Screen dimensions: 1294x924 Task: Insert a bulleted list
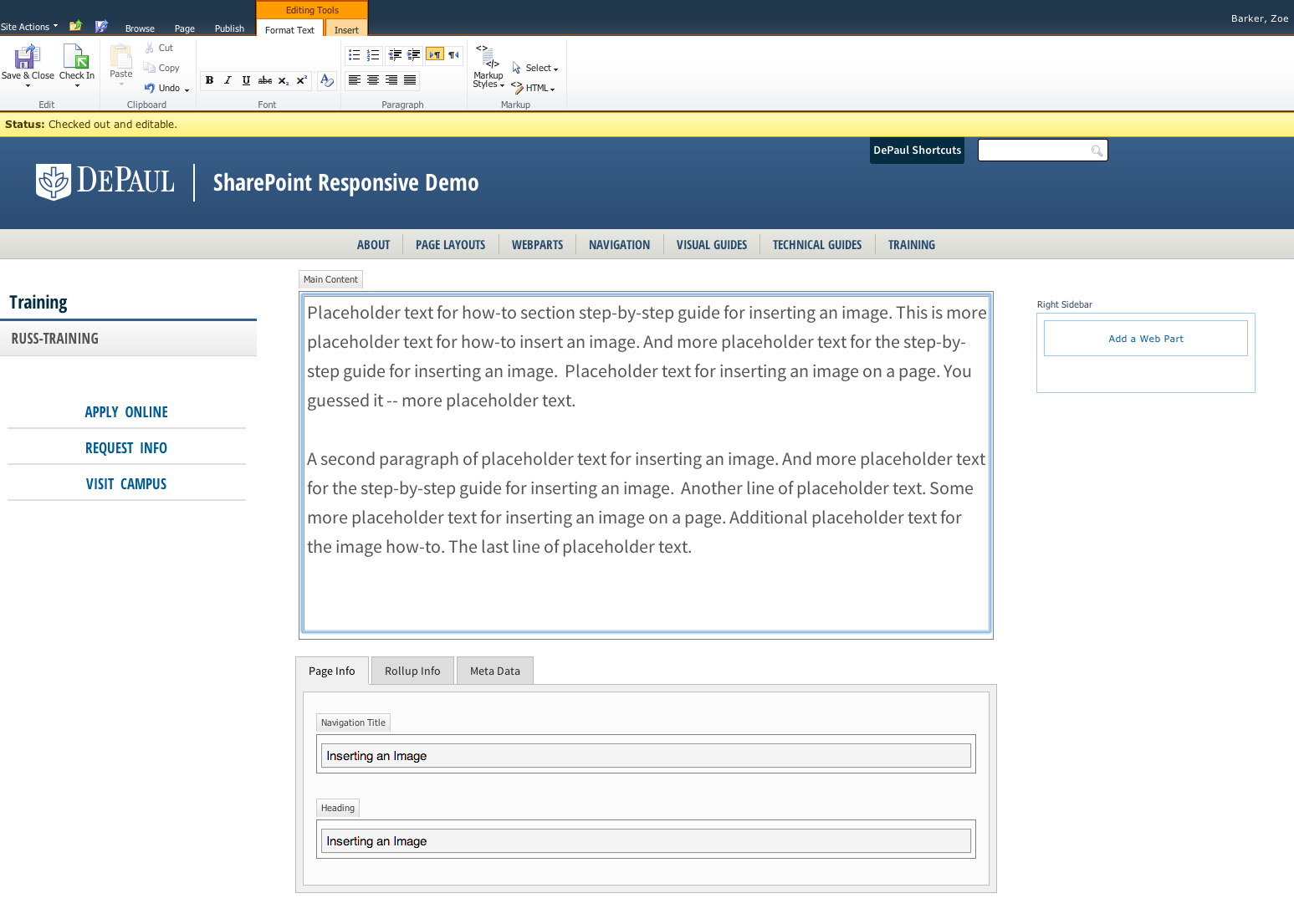pos(355,55)
